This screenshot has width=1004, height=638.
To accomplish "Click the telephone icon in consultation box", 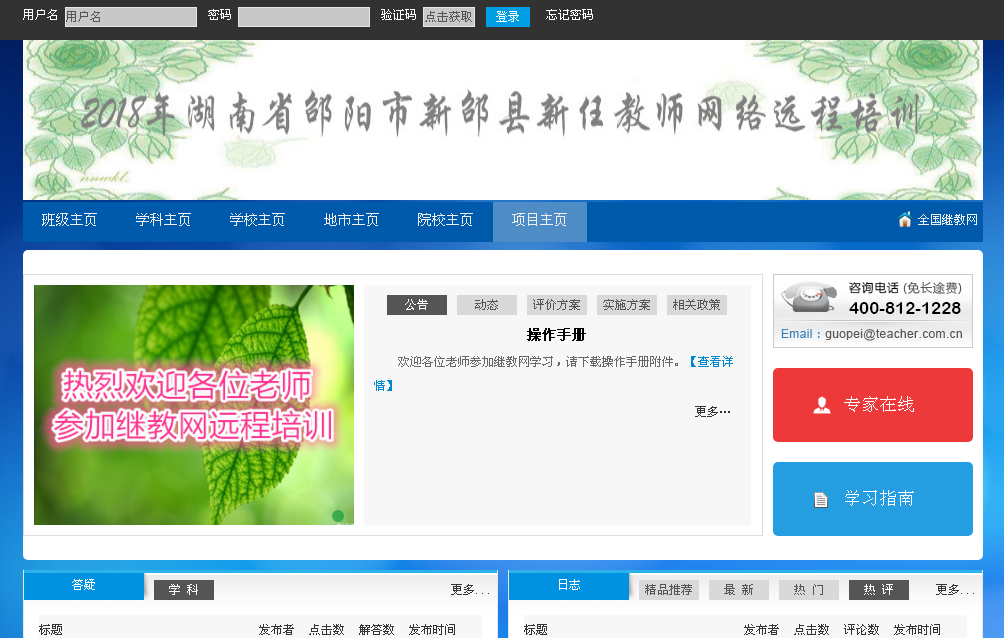I will [808, 298].
